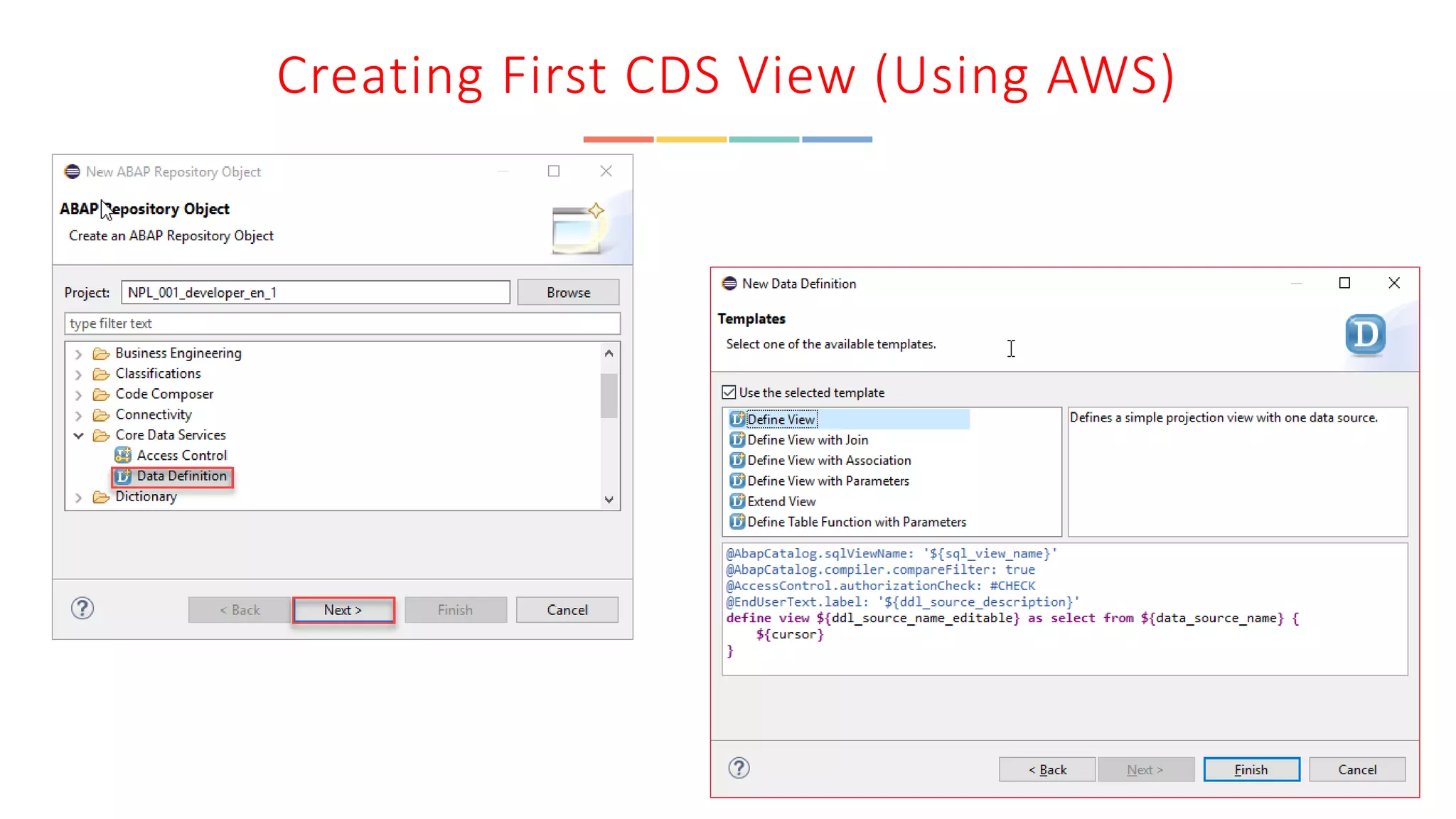The image size is (1456, 819).
Task: Uncheck Use the selected template
Action: click(x=729, y=392)
